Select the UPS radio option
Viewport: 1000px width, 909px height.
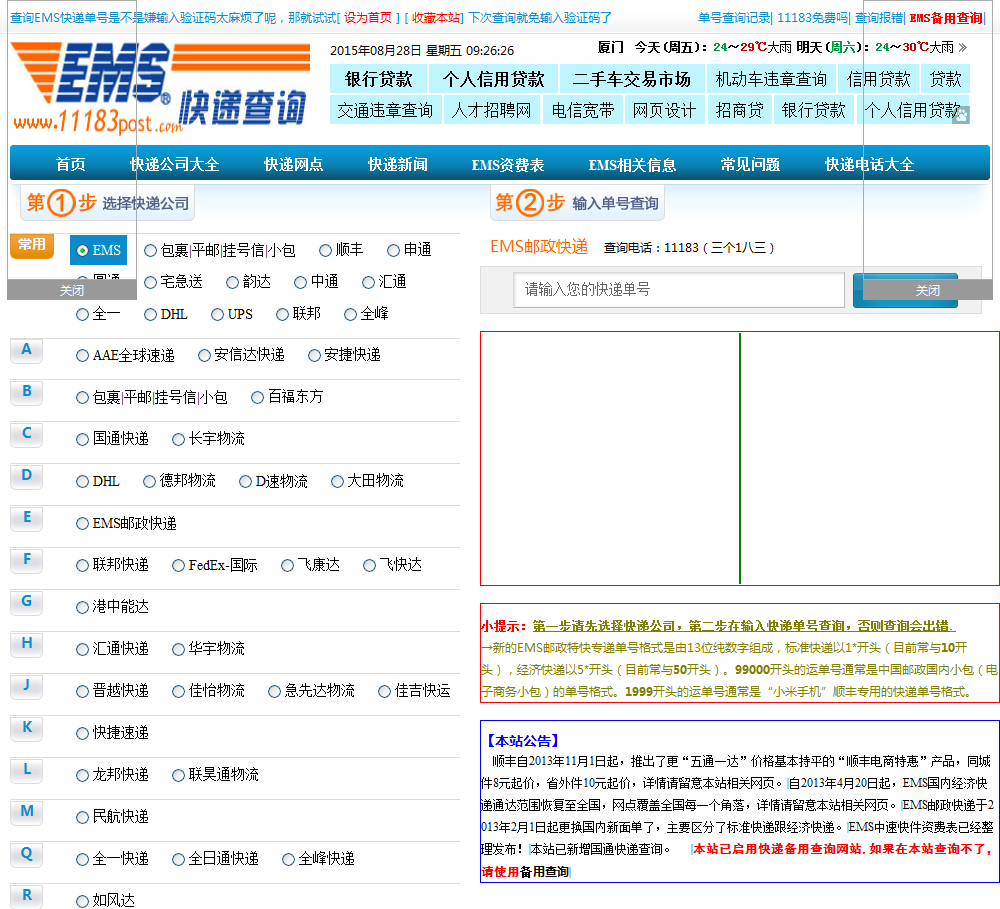click(217, 314)
